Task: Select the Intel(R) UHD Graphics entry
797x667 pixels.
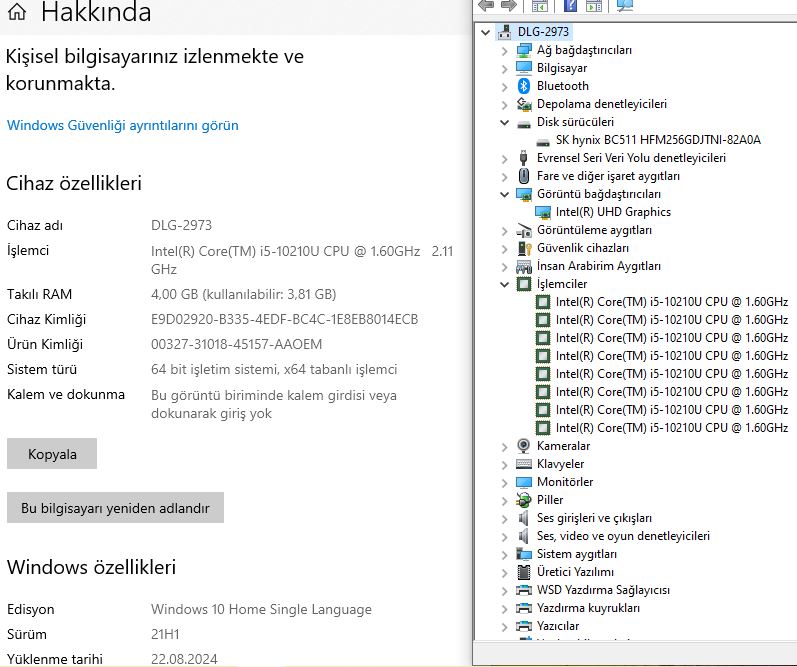Action: tap(613, 212)
